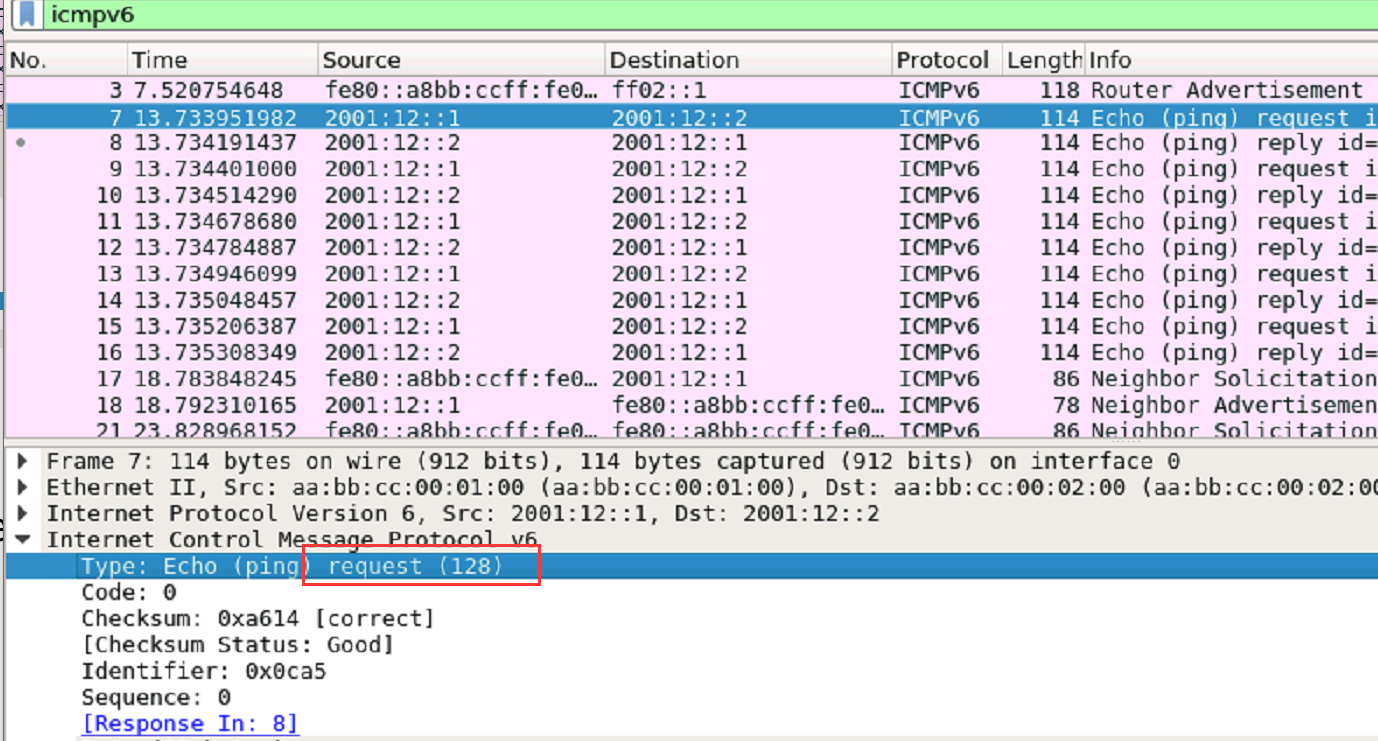Select packet 10 at time 13.734514290
Image resolution: width=1378 pixels, height=741 pixels.
[692, 195]
